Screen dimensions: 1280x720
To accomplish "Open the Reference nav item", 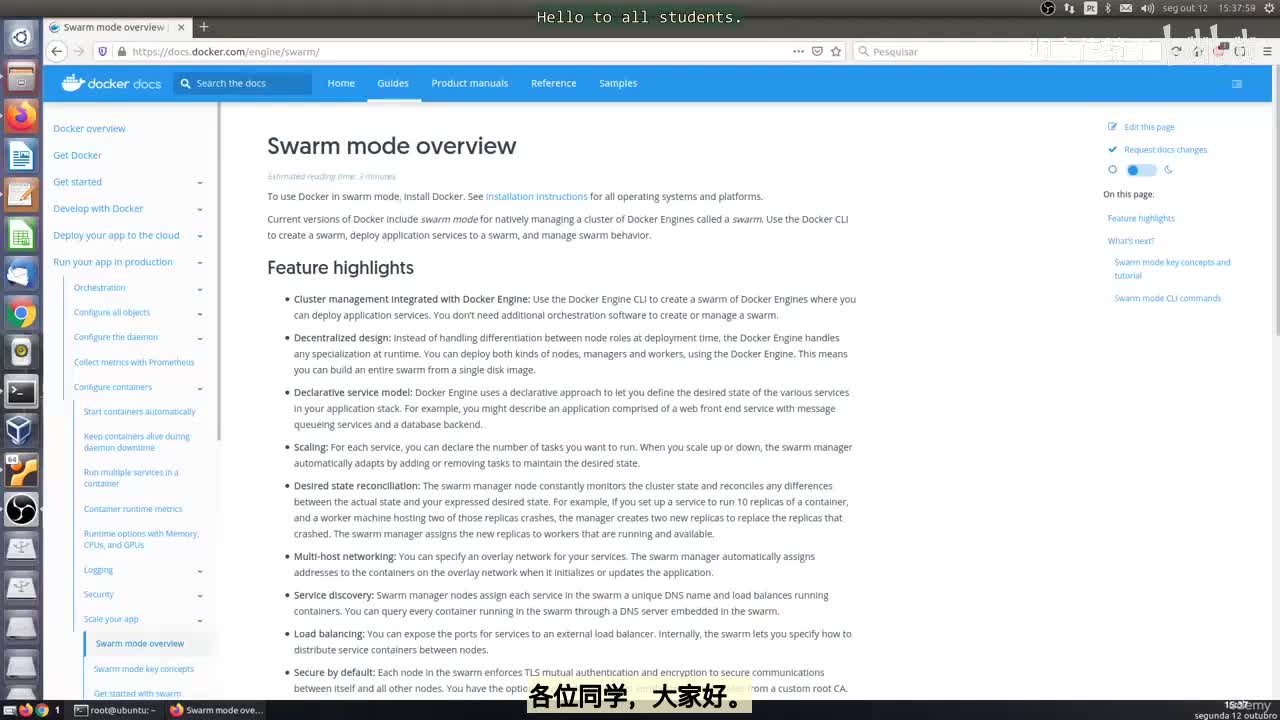I will (x=553, y=83).
